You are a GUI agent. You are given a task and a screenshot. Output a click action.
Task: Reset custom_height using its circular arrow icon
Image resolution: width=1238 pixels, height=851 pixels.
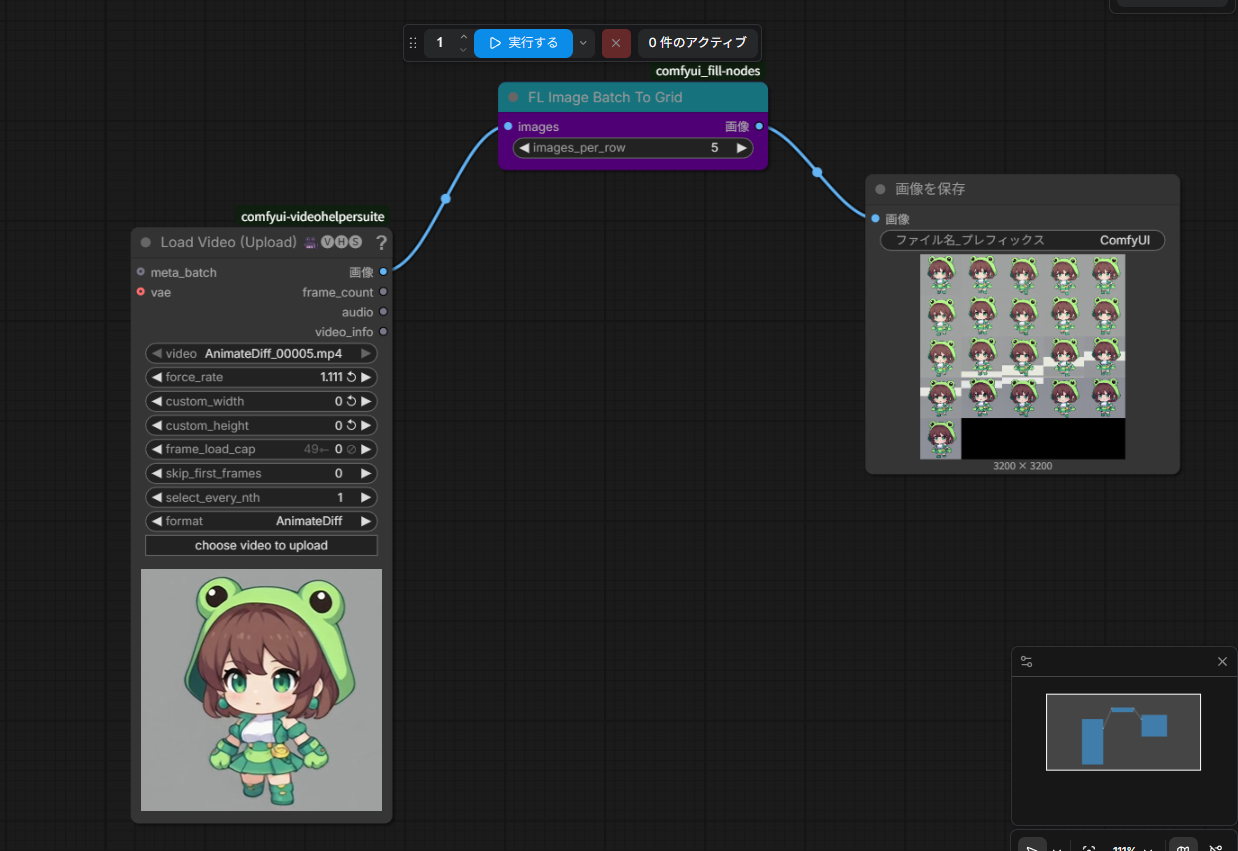(x=351, y=425)
